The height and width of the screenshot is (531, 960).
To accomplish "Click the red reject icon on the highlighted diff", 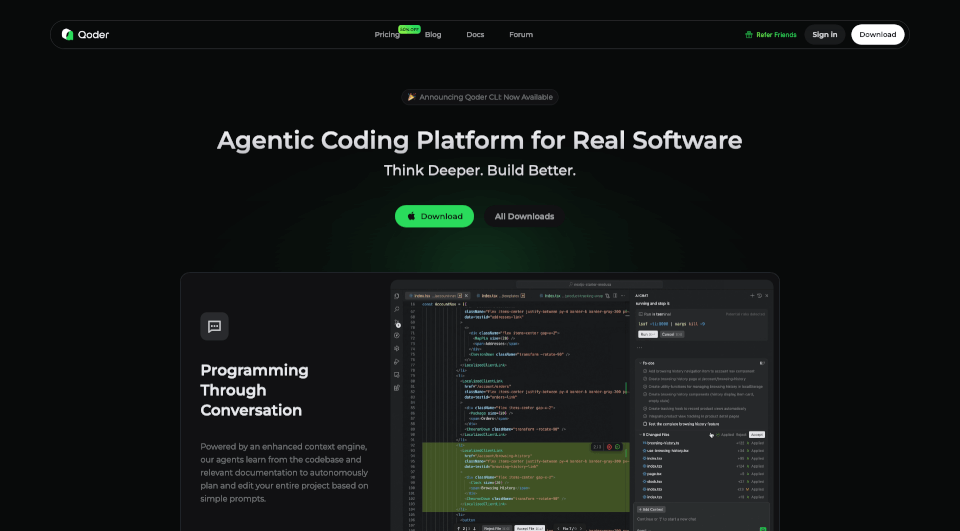I will (x=607, y=446).
